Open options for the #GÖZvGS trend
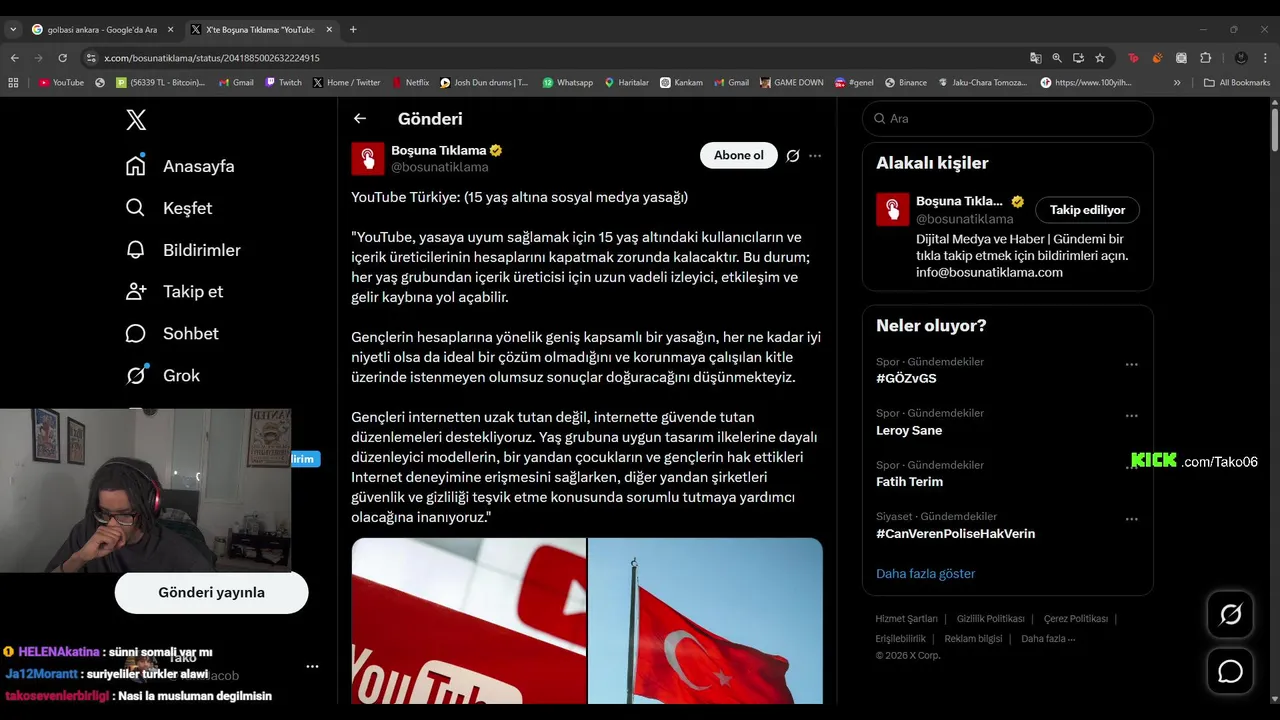The height and width of the screenshot is (720, 1280). [1131, 365]
